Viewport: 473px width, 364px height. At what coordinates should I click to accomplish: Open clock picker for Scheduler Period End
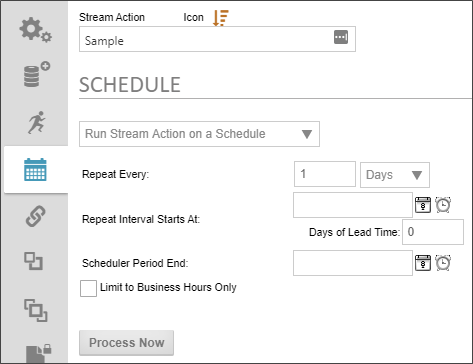click(x=443, y=263)
